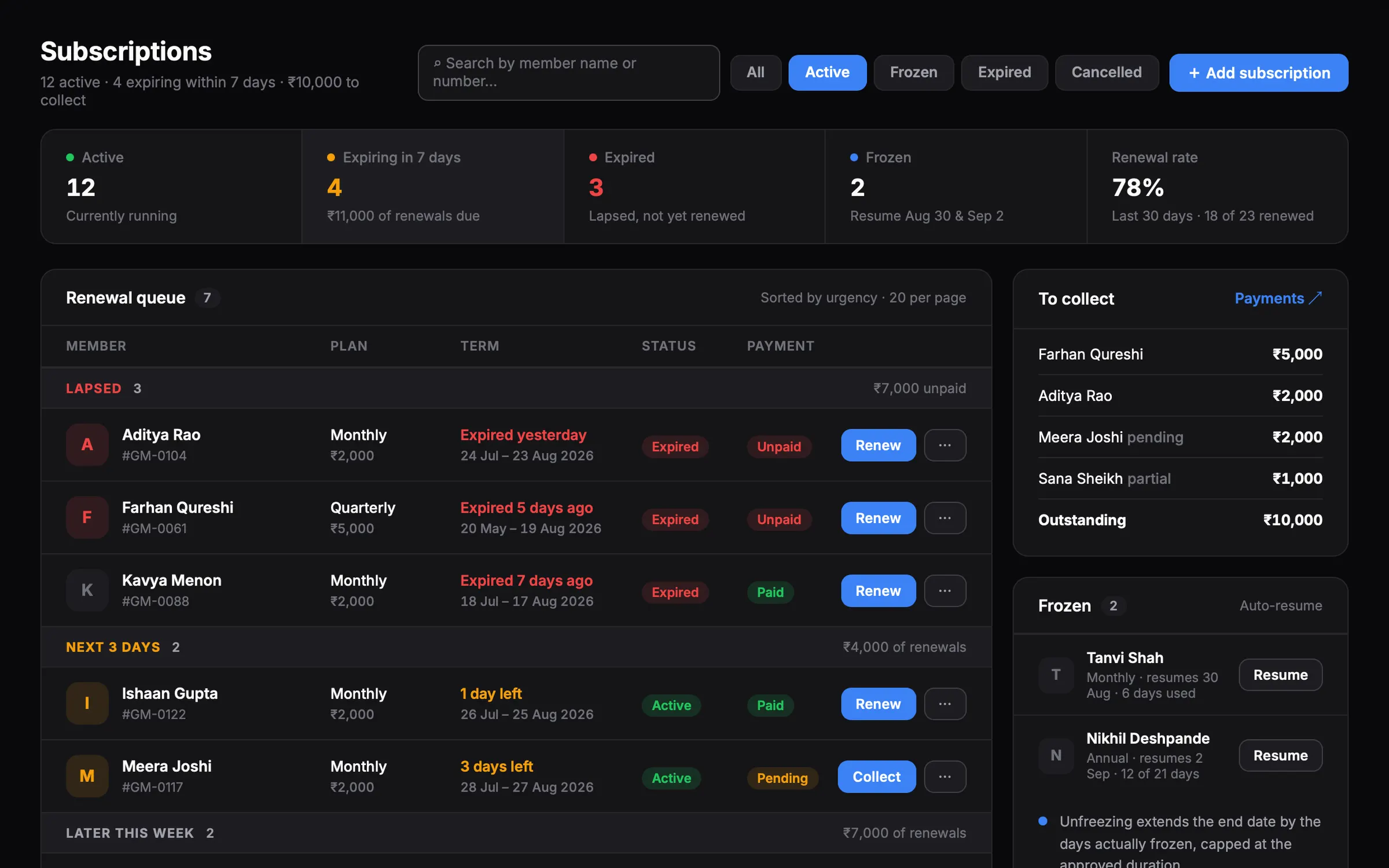Filter by Expired subscriptions

tap(1004, 72)
